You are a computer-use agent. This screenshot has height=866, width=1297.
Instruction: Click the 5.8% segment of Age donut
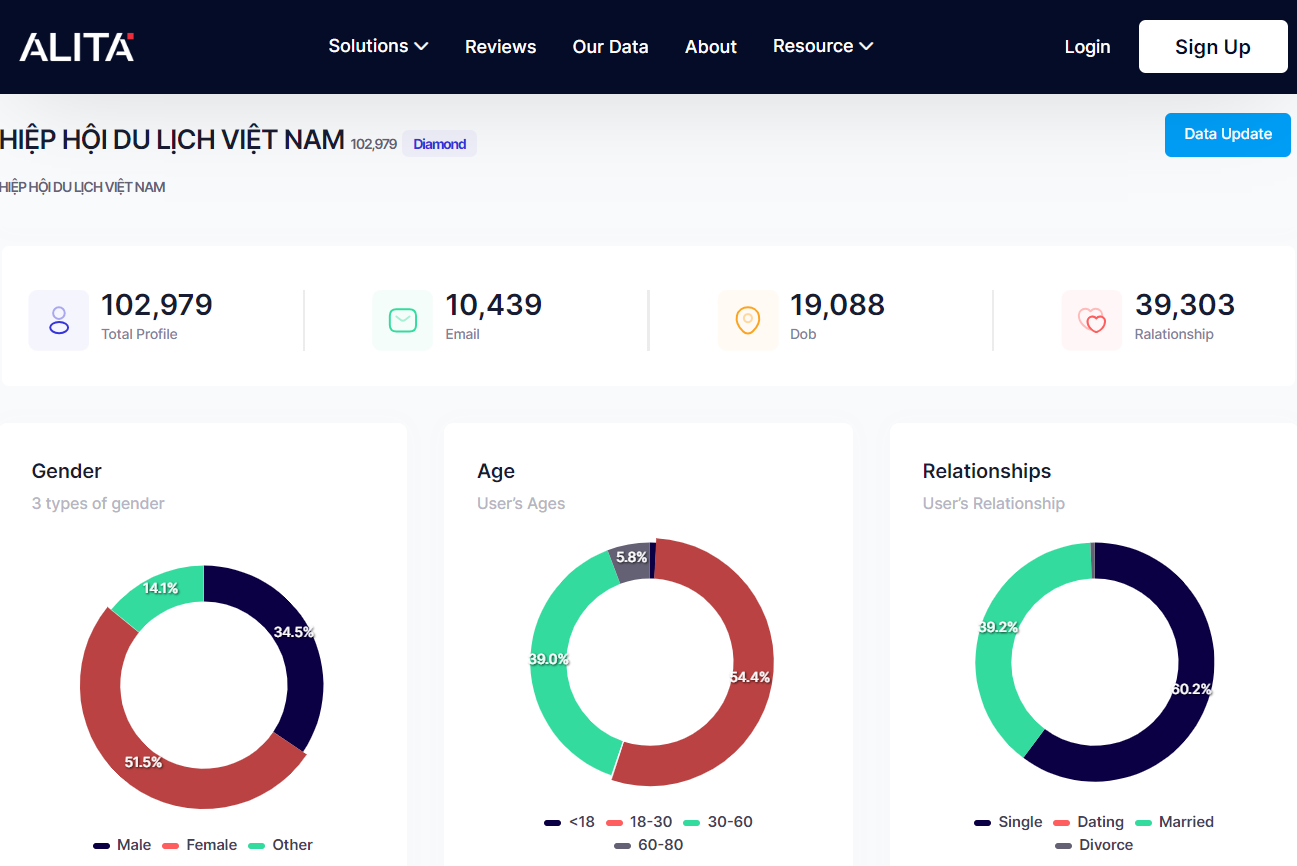click(631, 558)
